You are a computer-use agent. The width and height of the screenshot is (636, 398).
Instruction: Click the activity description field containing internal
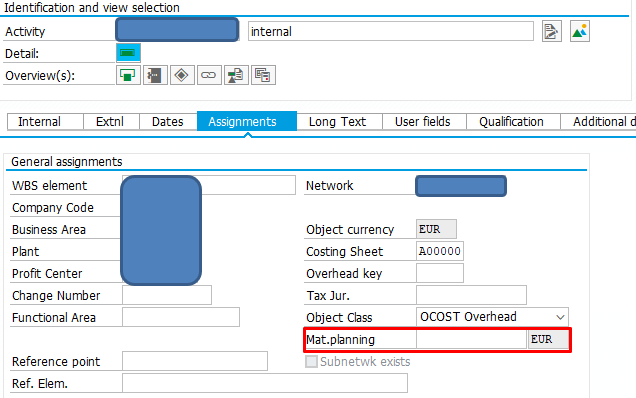coord(391,31)
